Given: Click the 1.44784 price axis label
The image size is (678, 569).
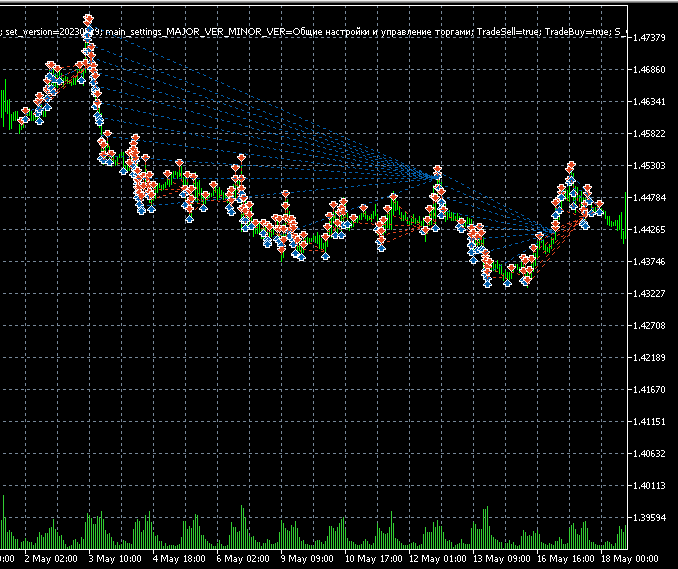Looking at the screenshot, I should pyautogui.click(x=649, y=198).
